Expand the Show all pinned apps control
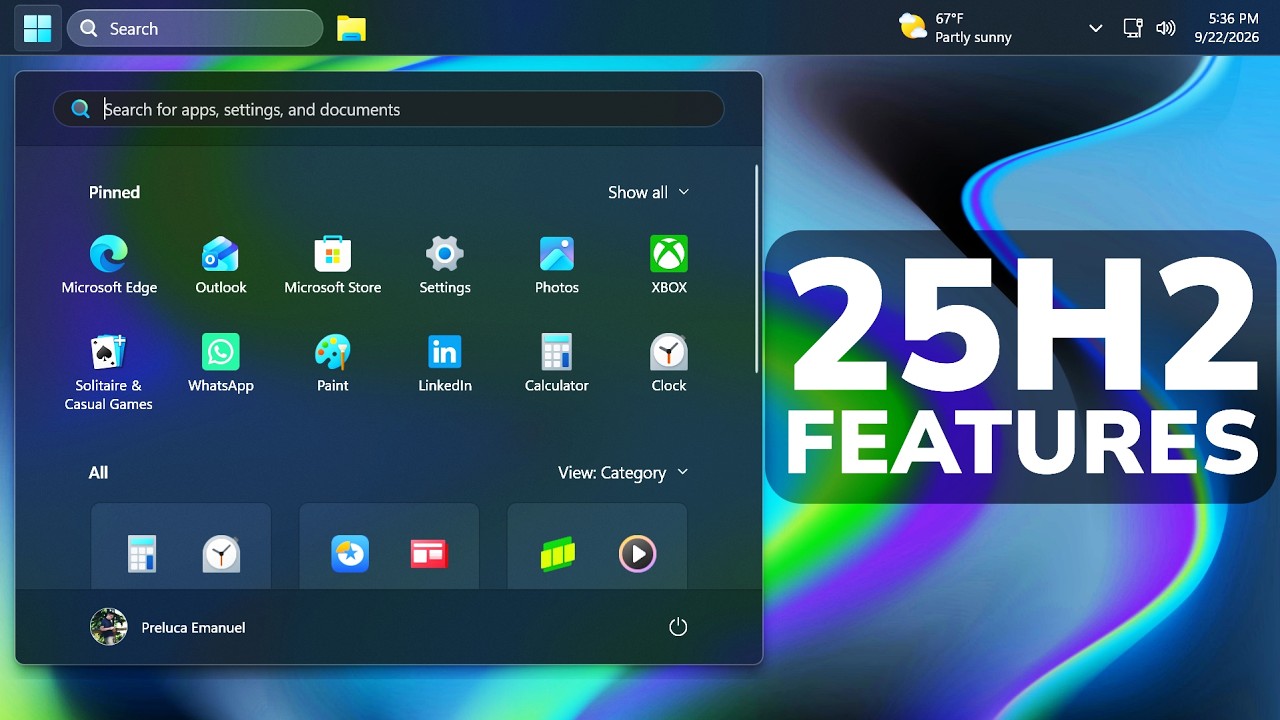 649,192
